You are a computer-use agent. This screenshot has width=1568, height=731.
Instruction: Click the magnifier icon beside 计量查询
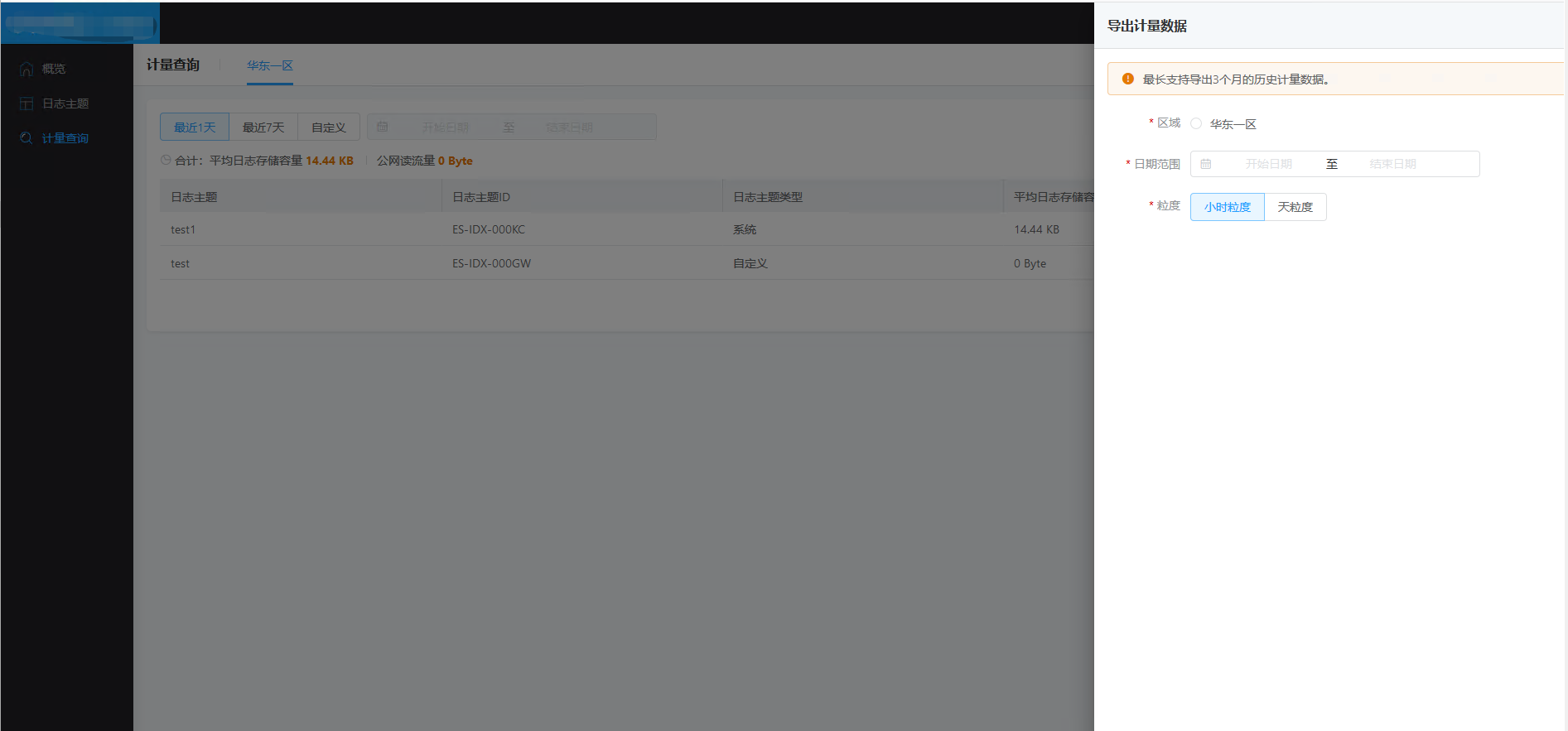(x=27, y=138)
